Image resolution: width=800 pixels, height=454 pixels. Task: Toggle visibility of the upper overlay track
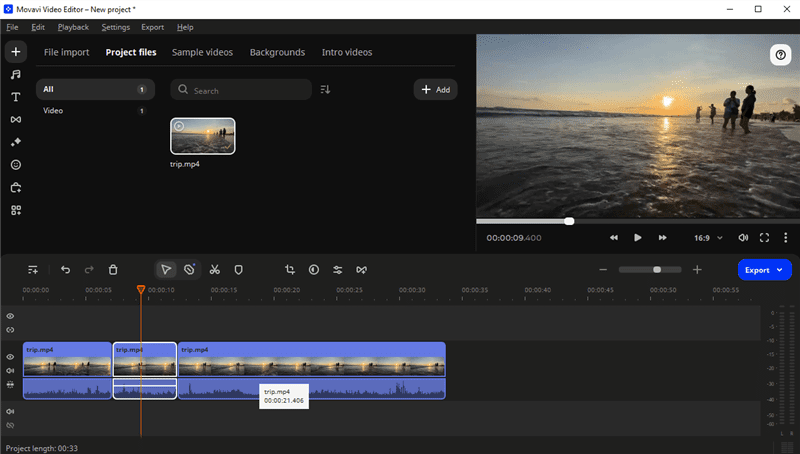[x=10, y=316]
